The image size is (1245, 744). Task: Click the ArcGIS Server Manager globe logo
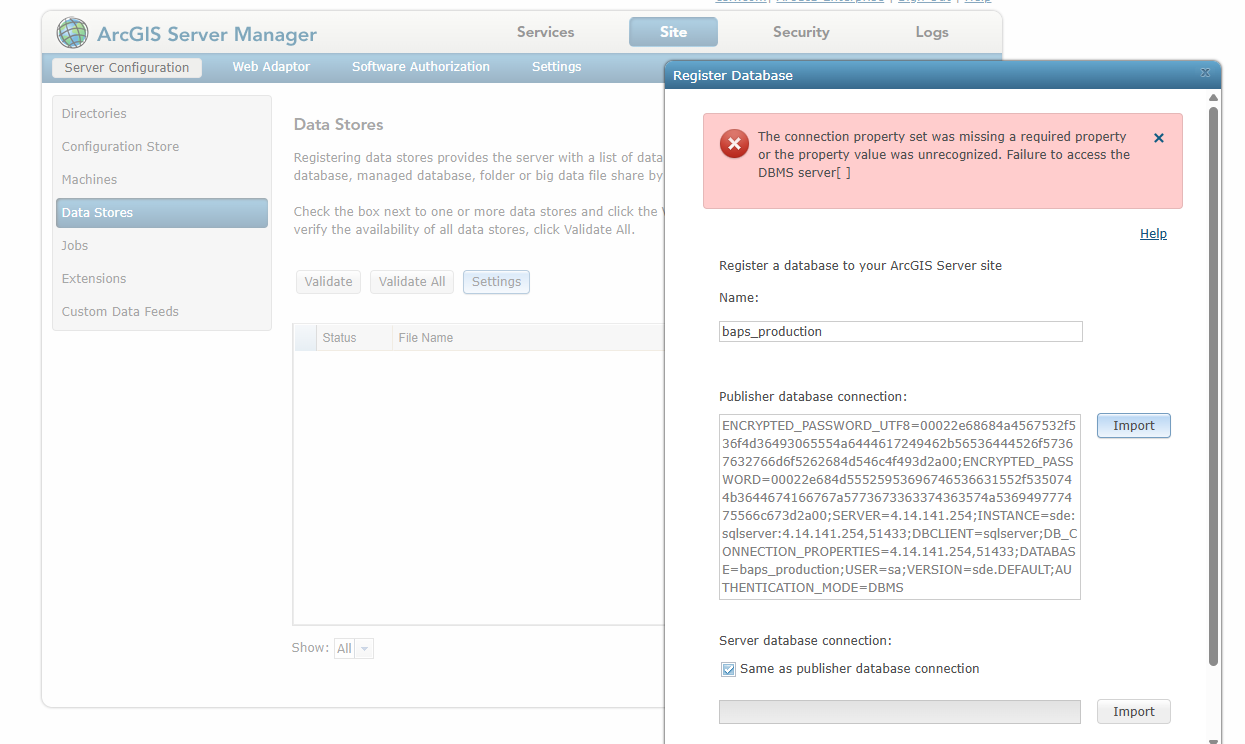coord(72,33)
